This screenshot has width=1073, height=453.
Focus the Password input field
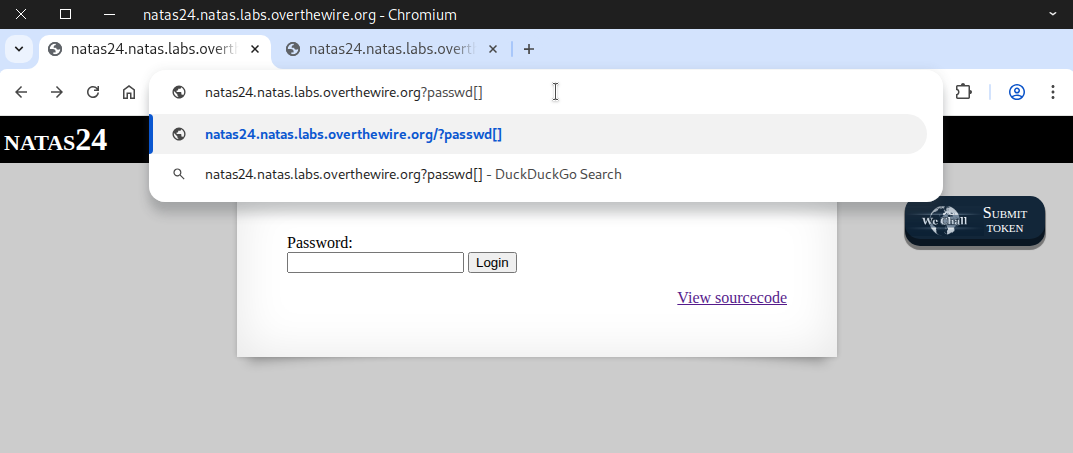pyautogui.click(x=375, y=263)
